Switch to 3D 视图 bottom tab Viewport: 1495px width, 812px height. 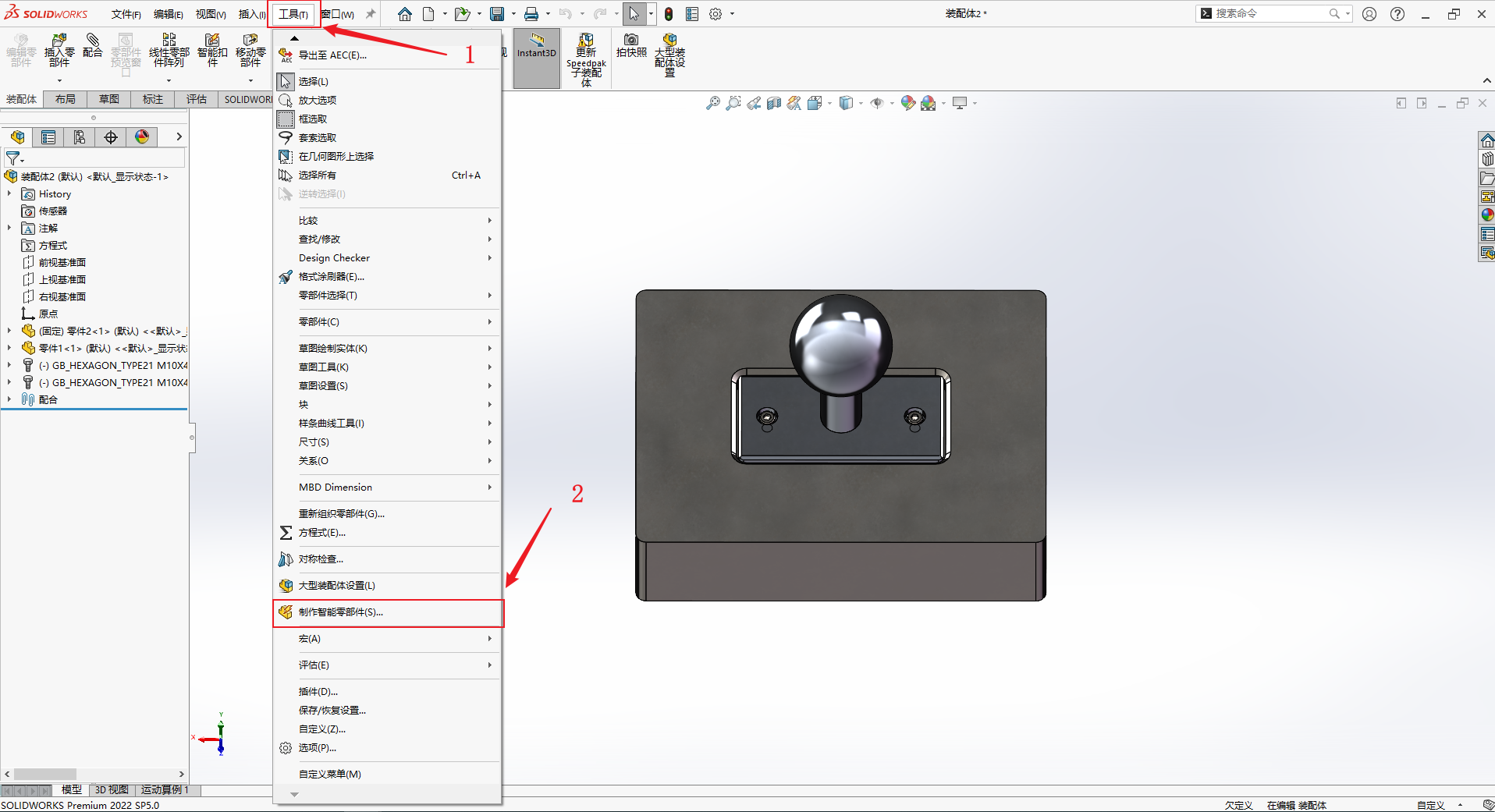[x=112, y=790]
